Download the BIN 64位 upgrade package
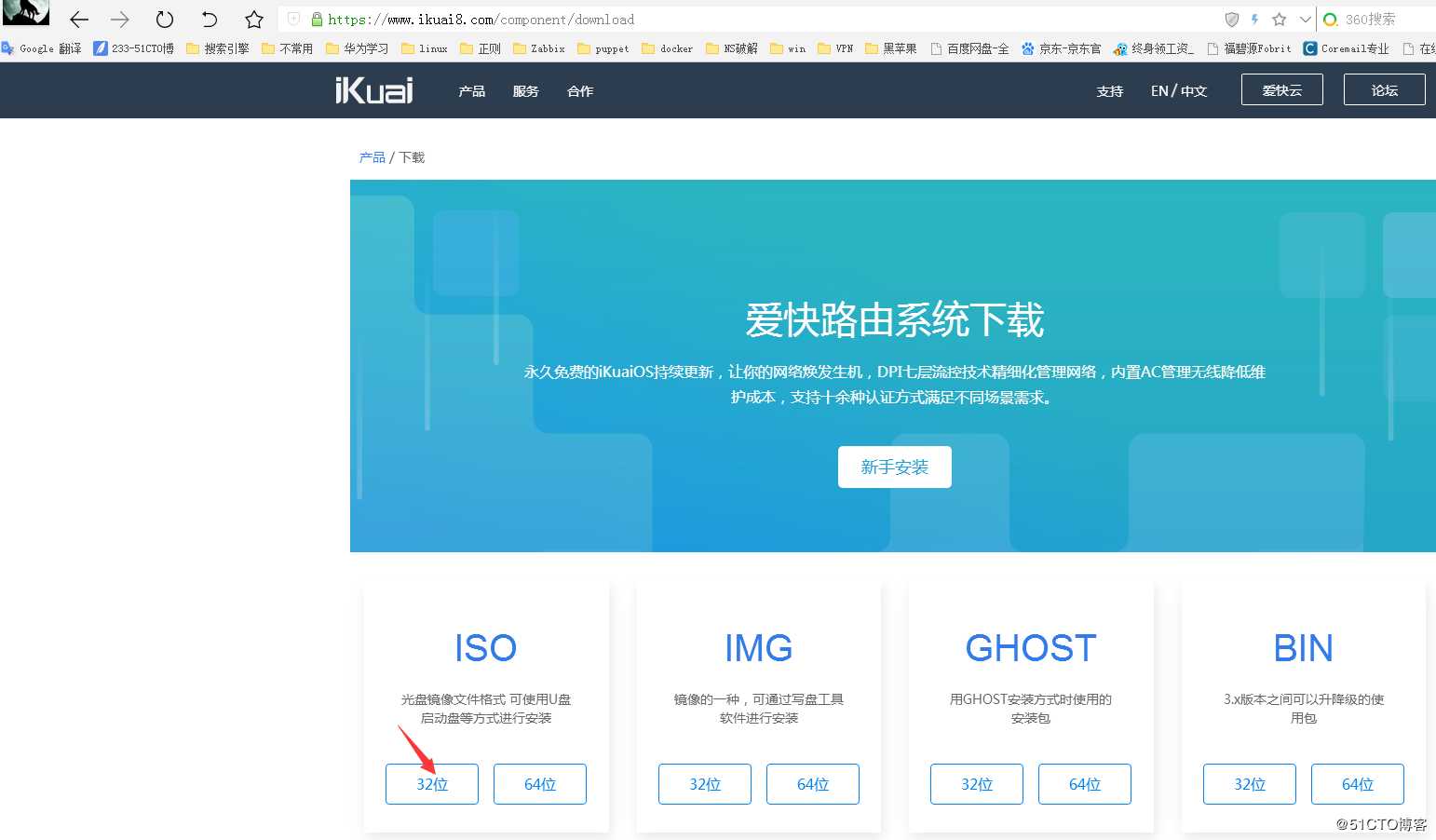1436x840 pixels. [1358, 784]
